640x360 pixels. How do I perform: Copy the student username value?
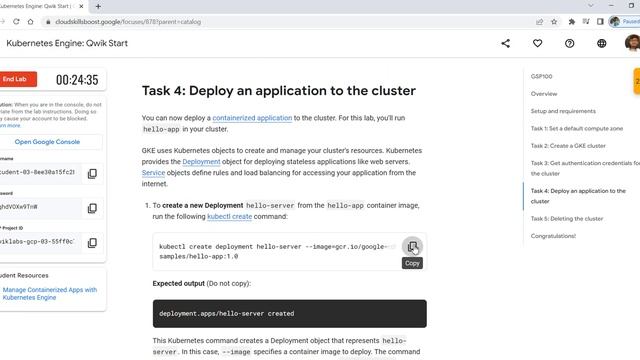click(x=92, y=173)
